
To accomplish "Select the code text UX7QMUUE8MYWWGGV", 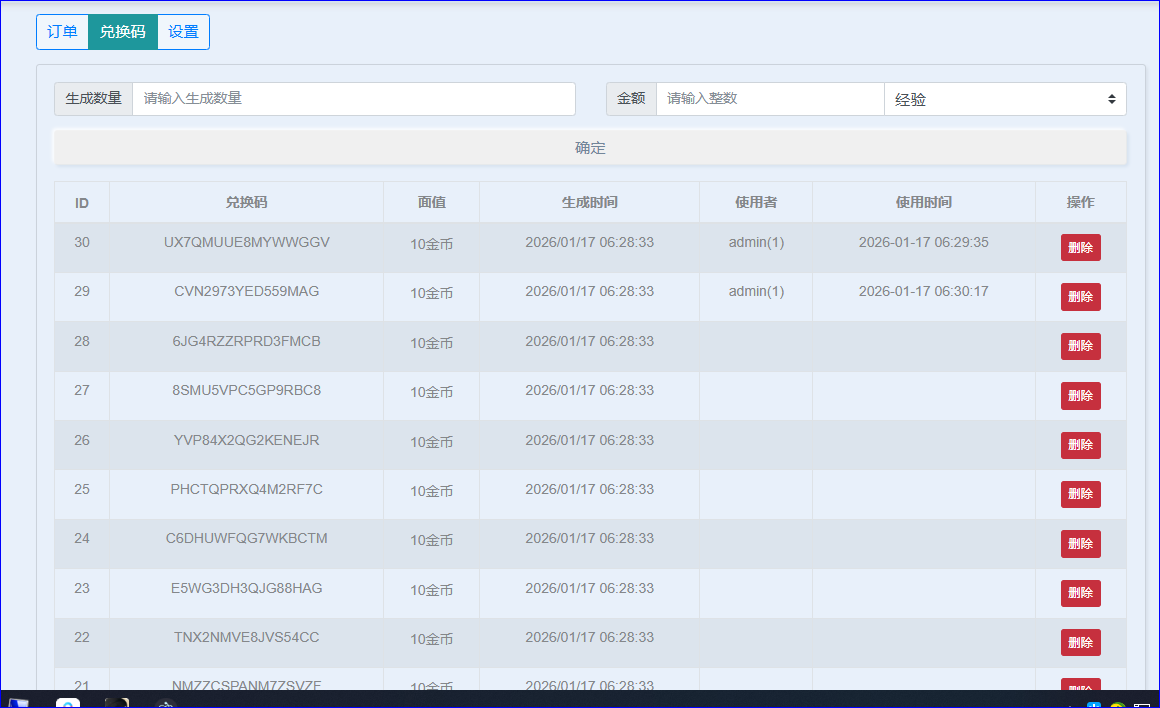I will [246, 242].
